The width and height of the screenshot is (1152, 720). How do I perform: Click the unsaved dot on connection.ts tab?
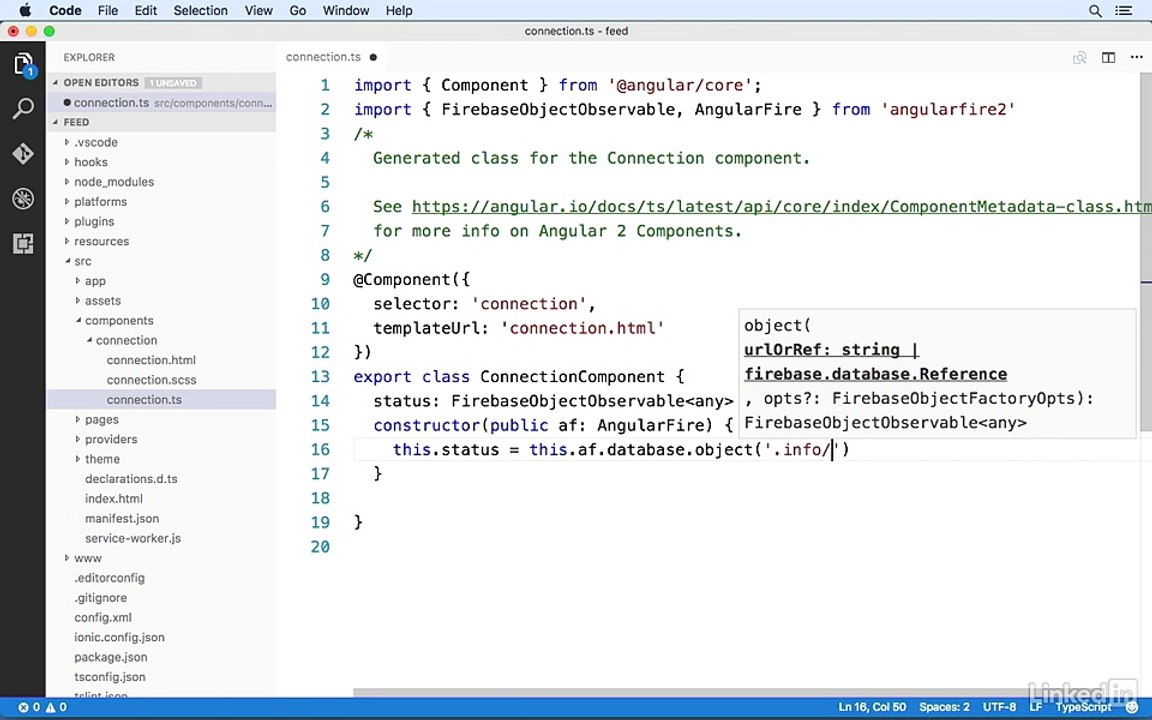click(373, 57)
